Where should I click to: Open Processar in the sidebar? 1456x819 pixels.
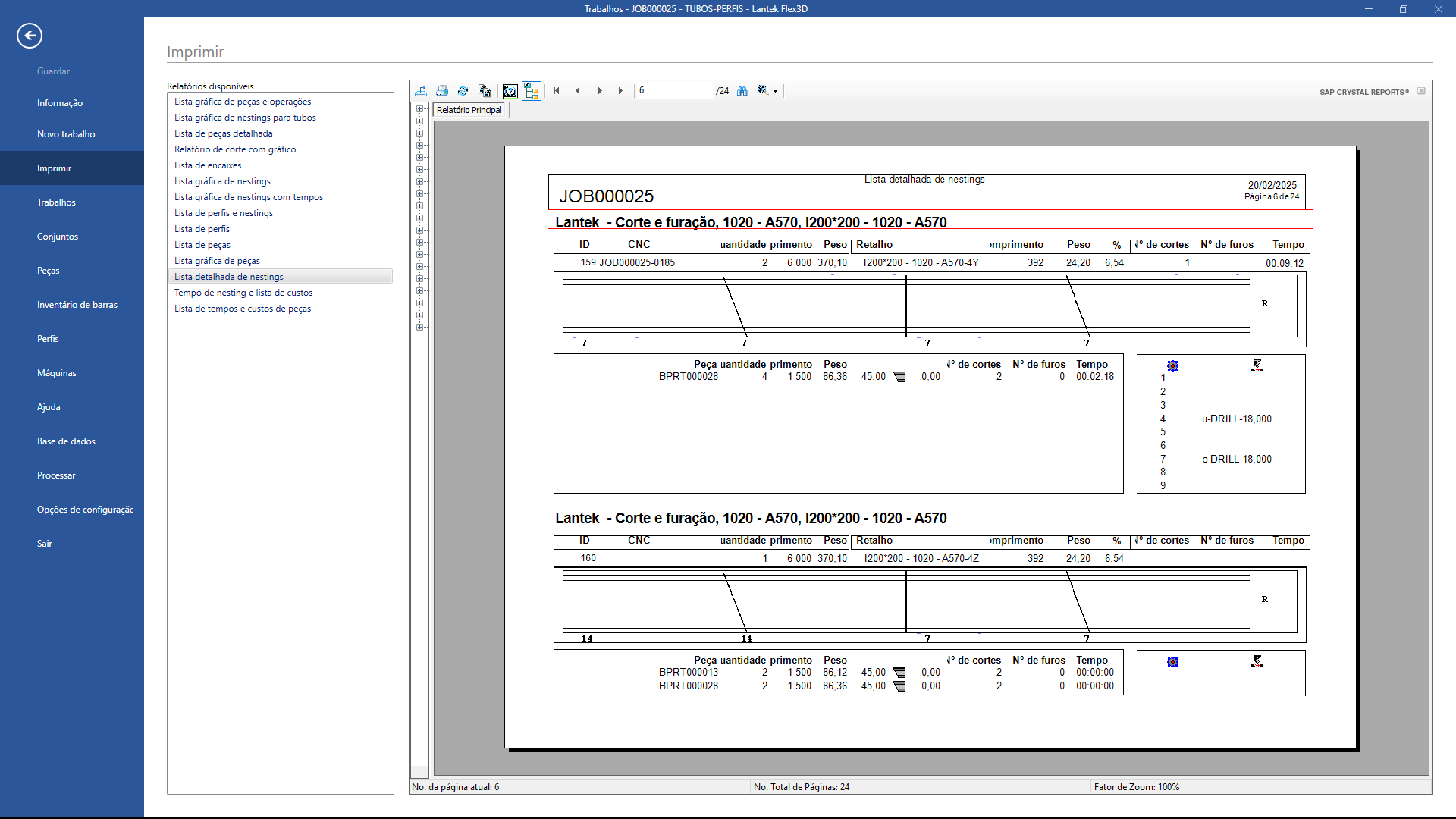pos(56,475)
